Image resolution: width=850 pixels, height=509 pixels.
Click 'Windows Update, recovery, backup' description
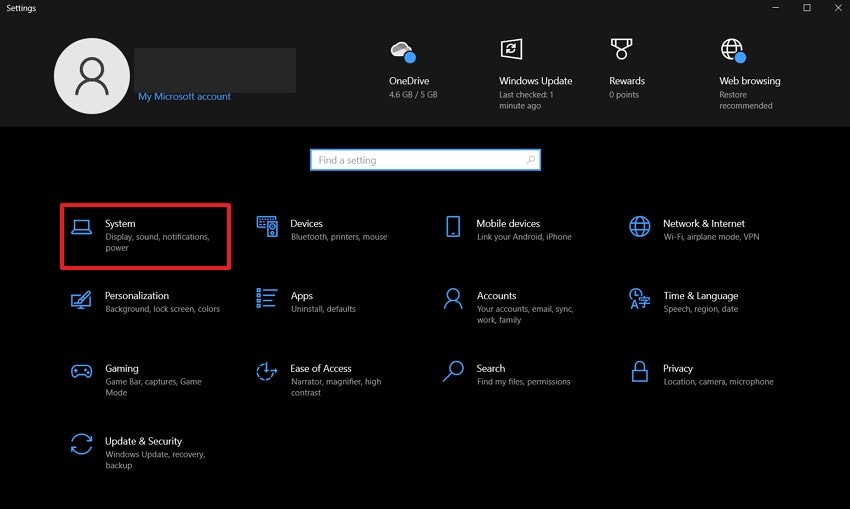155,460
